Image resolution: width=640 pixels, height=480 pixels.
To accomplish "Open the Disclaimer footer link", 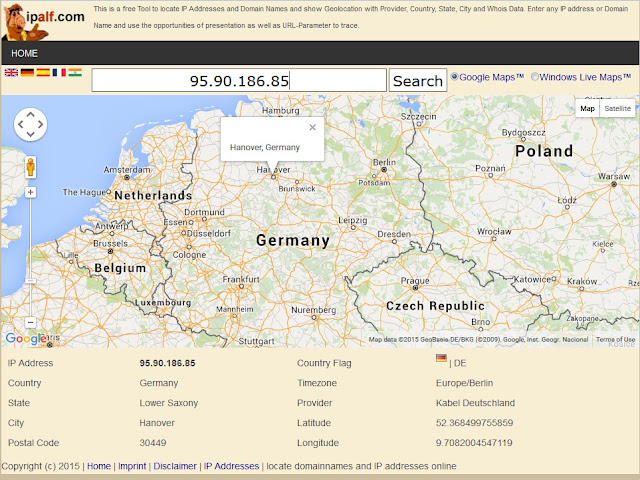I will (175, 466).
